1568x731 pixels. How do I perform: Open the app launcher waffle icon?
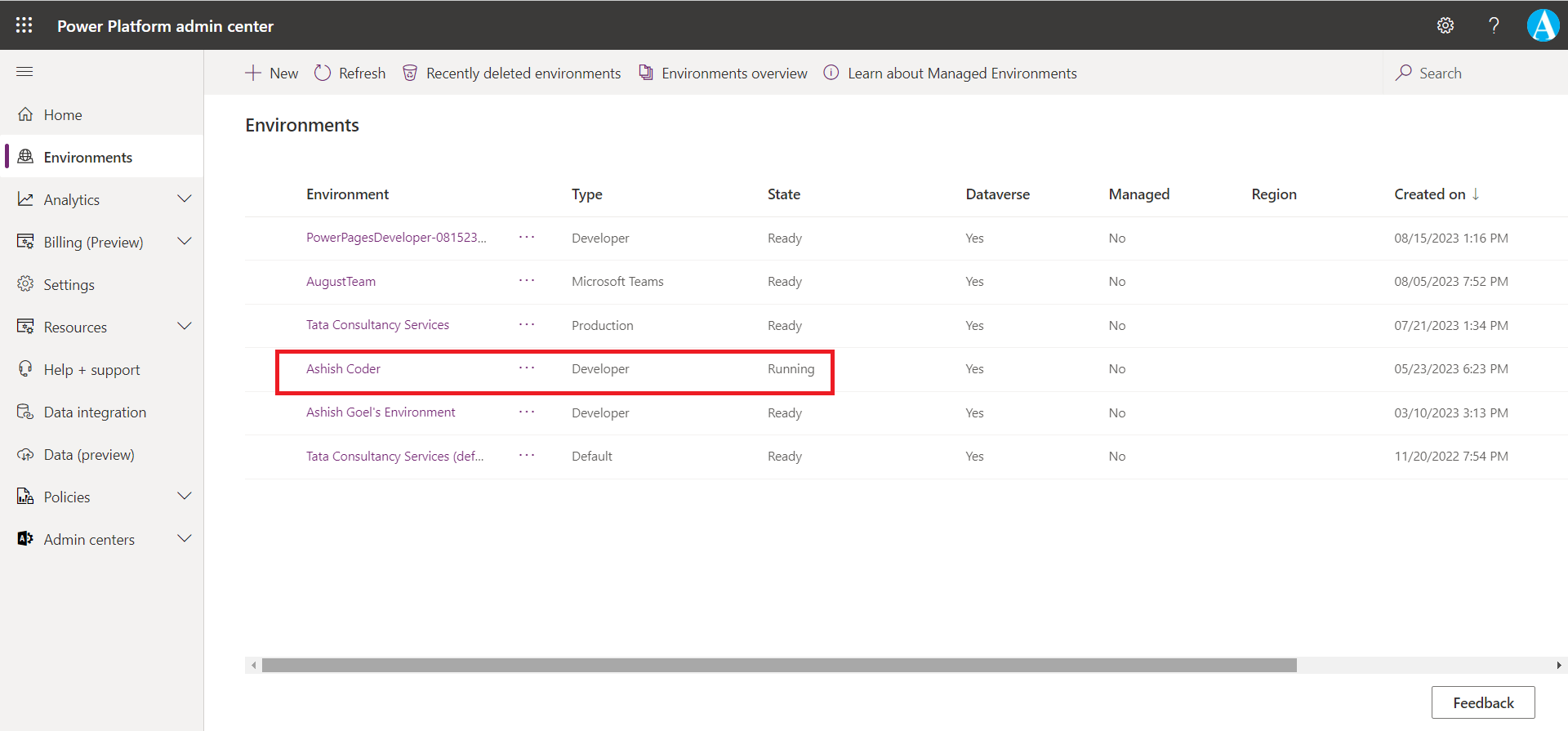click(x=24, y=25)
